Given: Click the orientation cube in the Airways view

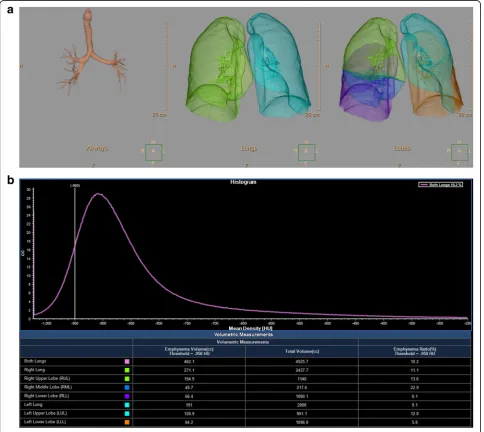Looking at the screenshot, I should point(154,152).
